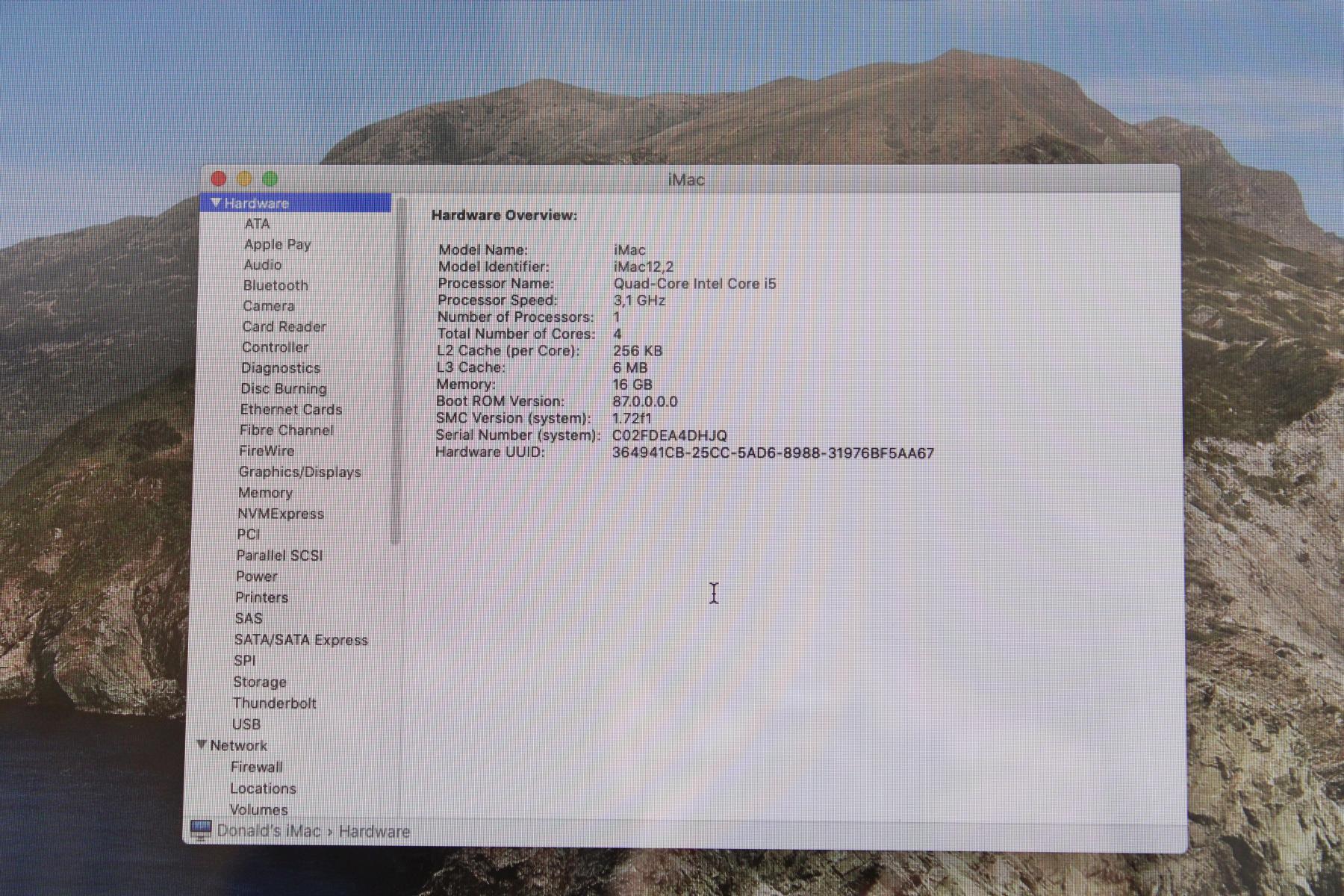Click the processor speed 3,1 GHz
The width and height of the screenshot is (1344, 896).
[639, 300]
